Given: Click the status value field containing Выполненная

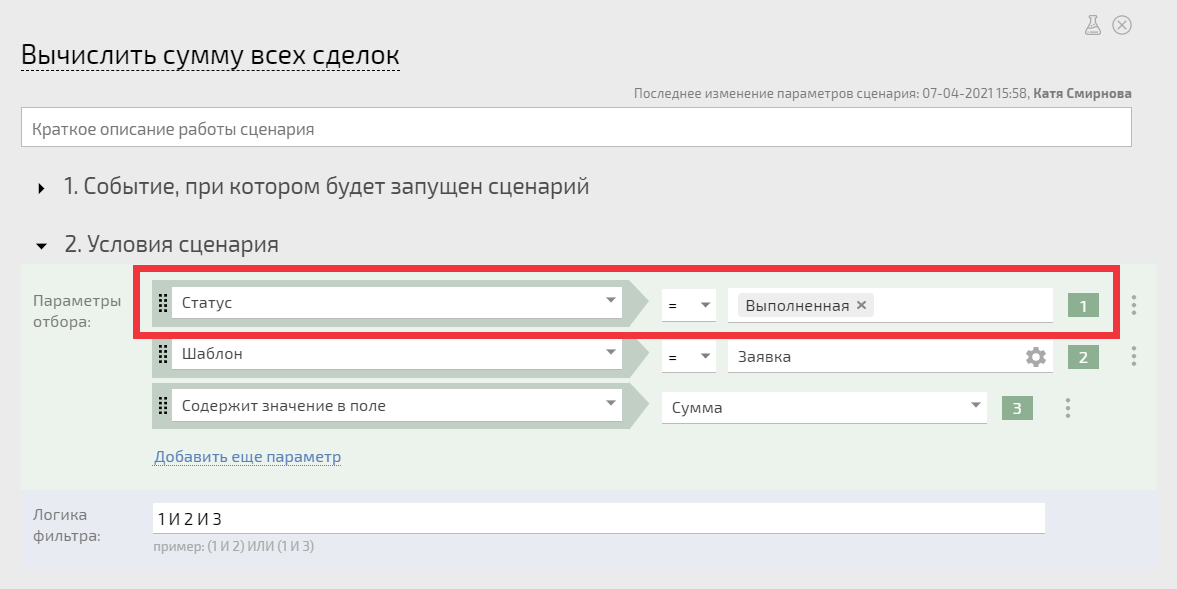Looking at the screenshot, I should coord(890,305).
